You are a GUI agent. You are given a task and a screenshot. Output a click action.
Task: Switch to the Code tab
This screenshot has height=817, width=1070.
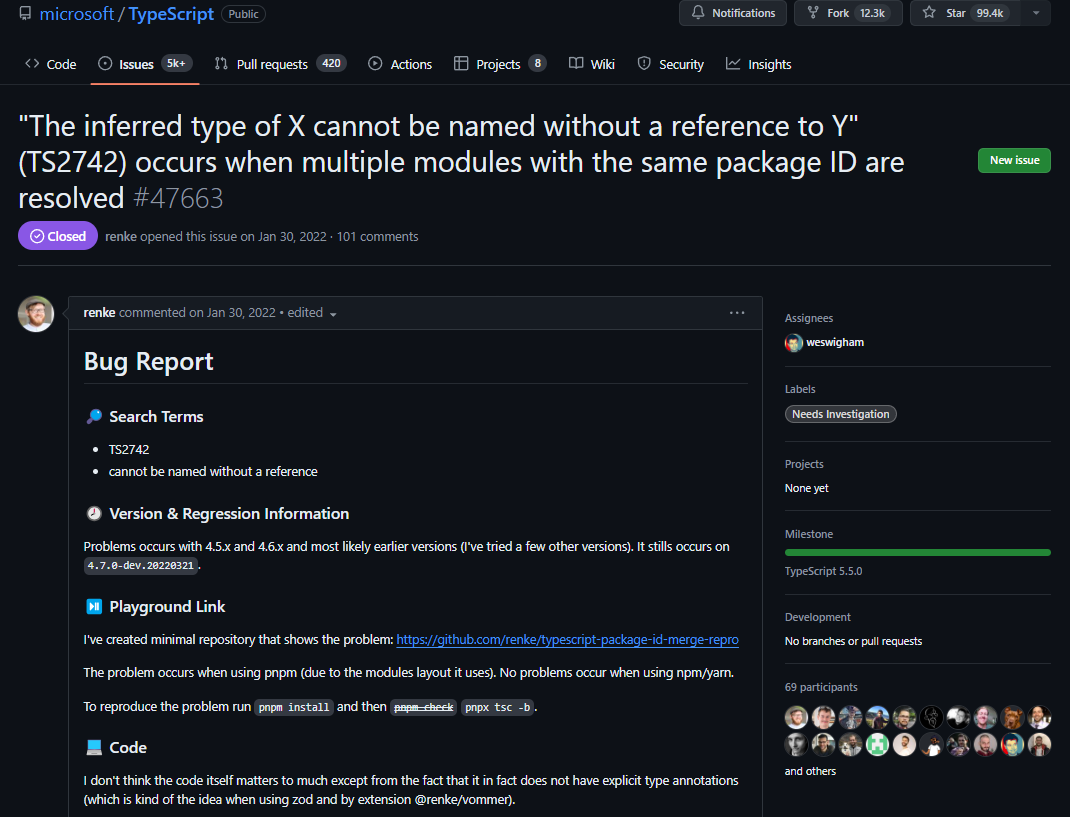click(x=50, y=64)
